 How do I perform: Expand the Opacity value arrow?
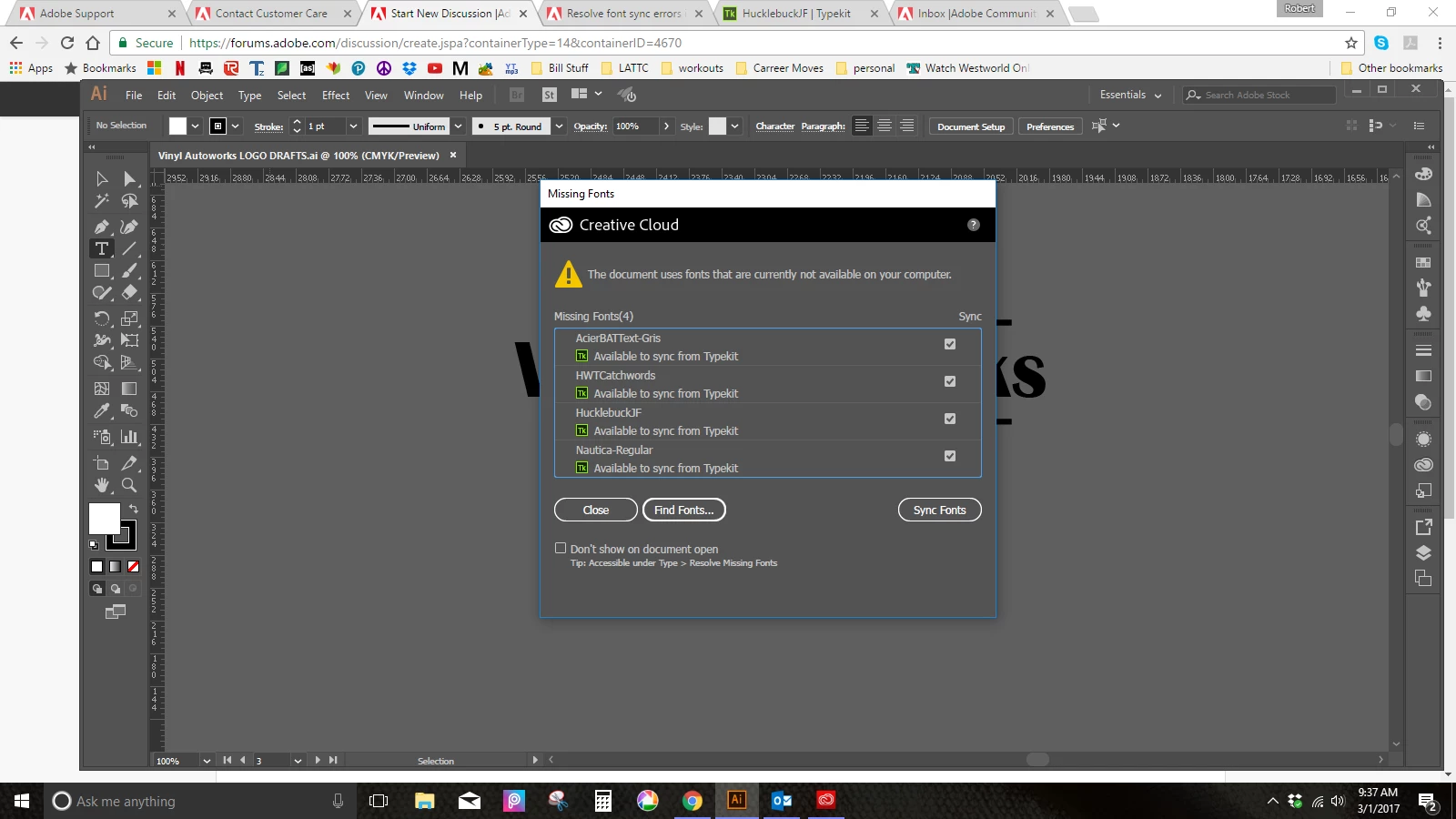pos(666,126)
